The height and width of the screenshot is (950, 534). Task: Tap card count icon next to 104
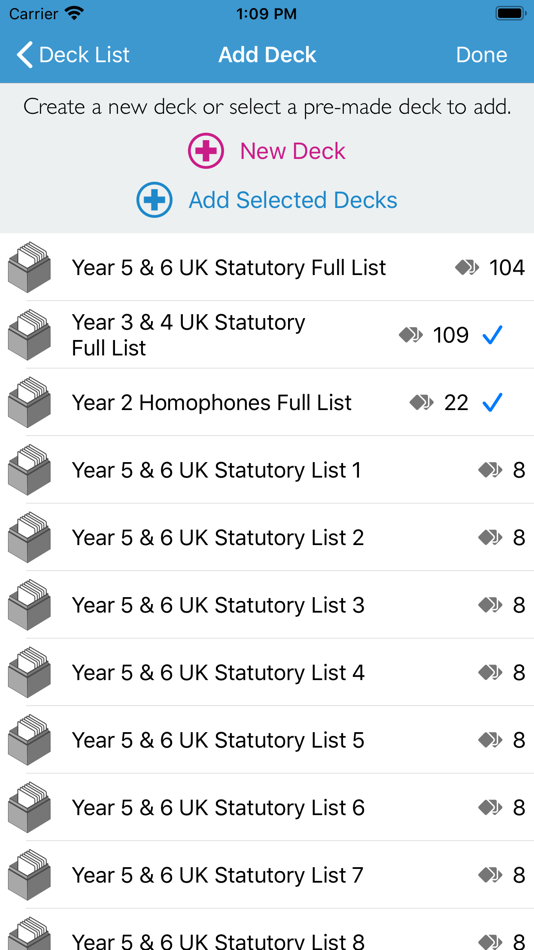(x=467, y=267)
